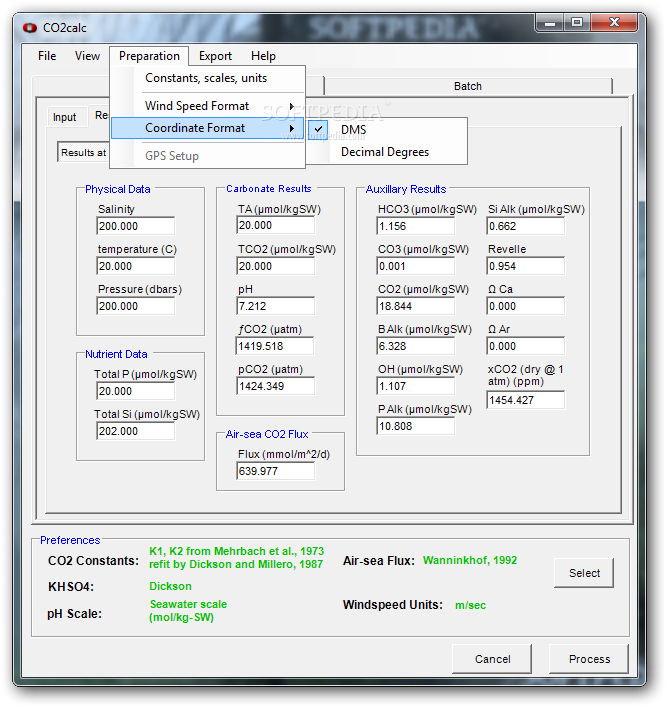Click the CO2calc app icon in title bar
This screenshot has height=707, width=667.
(x=30, y=28)
